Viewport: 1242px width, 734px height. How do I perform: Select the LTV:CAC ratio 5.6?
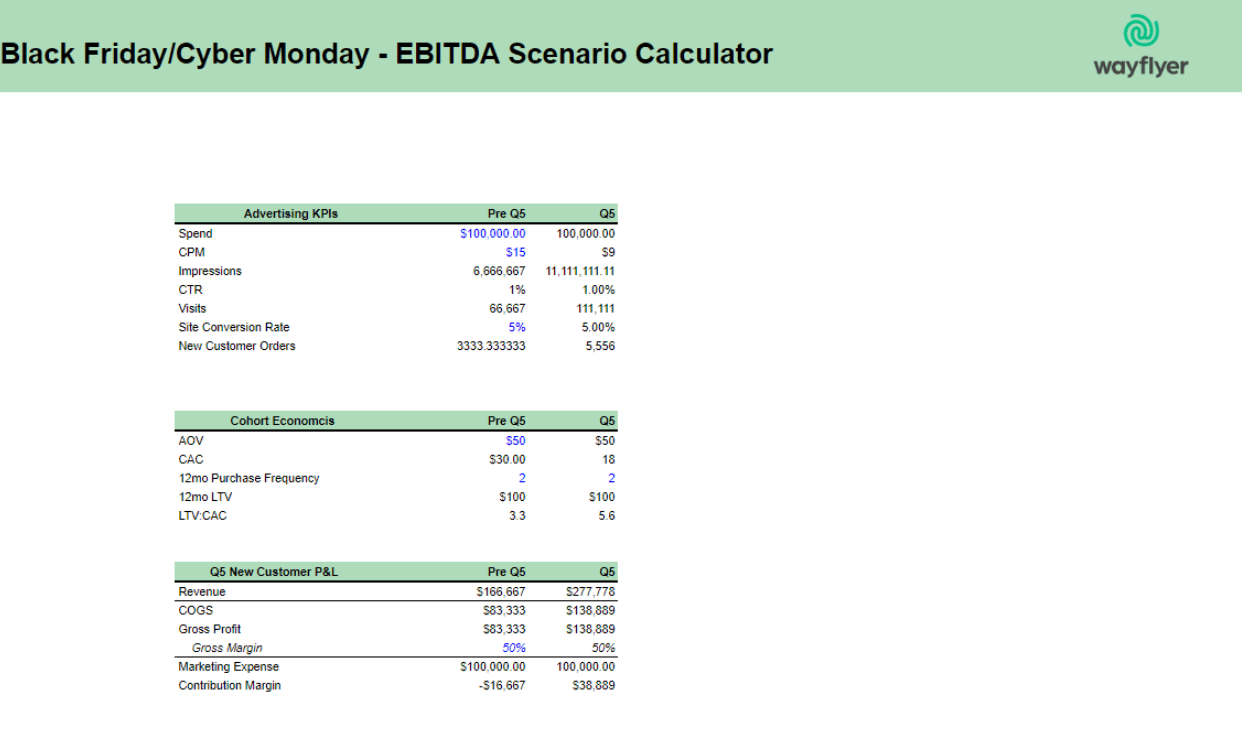[607, 515]
